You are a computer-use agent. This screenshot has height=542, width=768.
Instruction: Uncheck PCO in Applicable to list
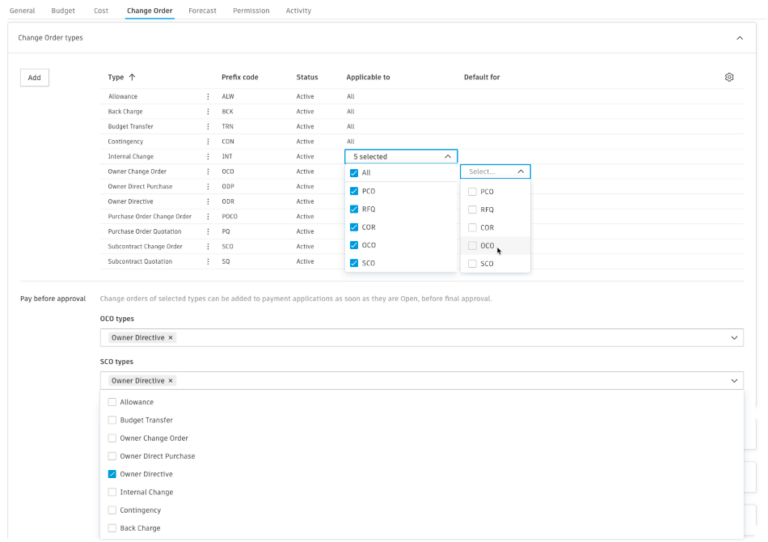[354, 191]
